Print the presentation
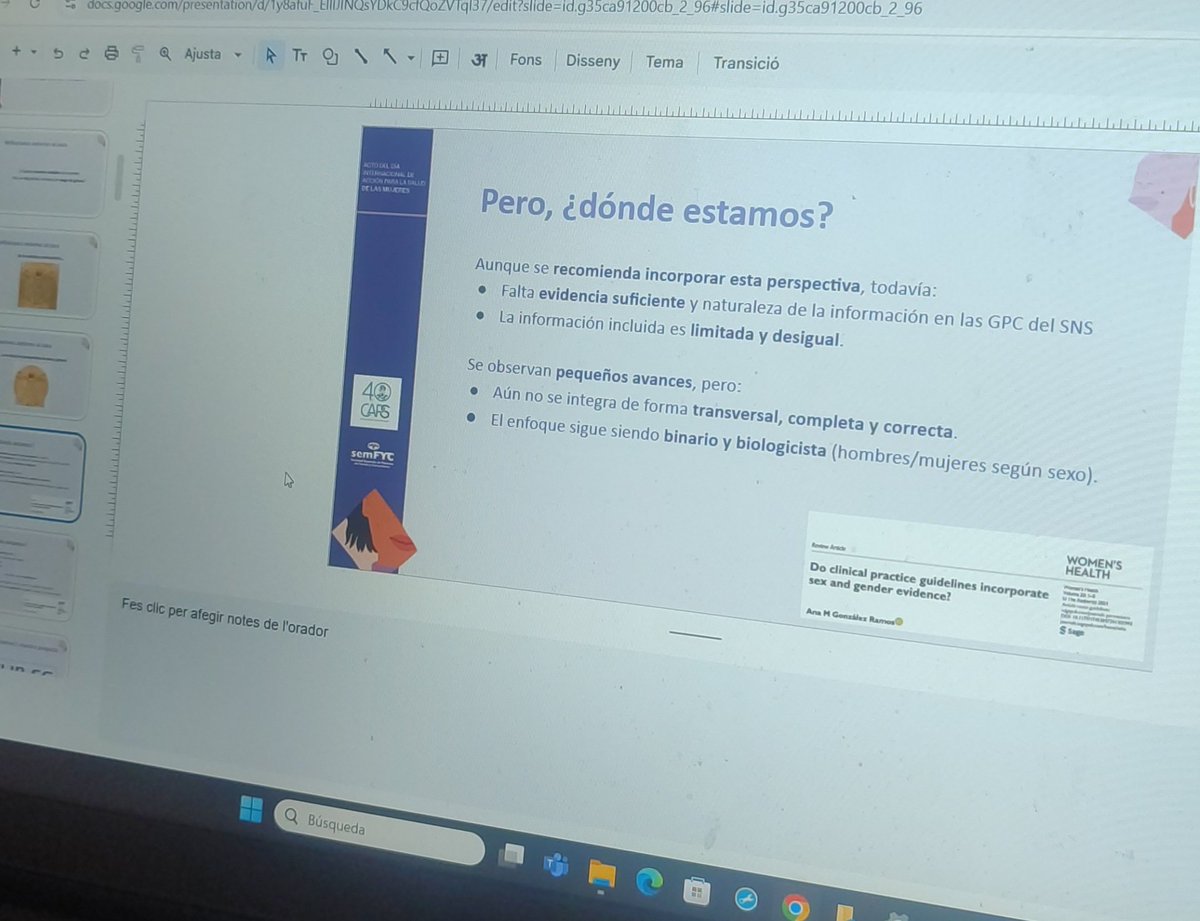1200x921 pixels. click(x=111, y=53)
